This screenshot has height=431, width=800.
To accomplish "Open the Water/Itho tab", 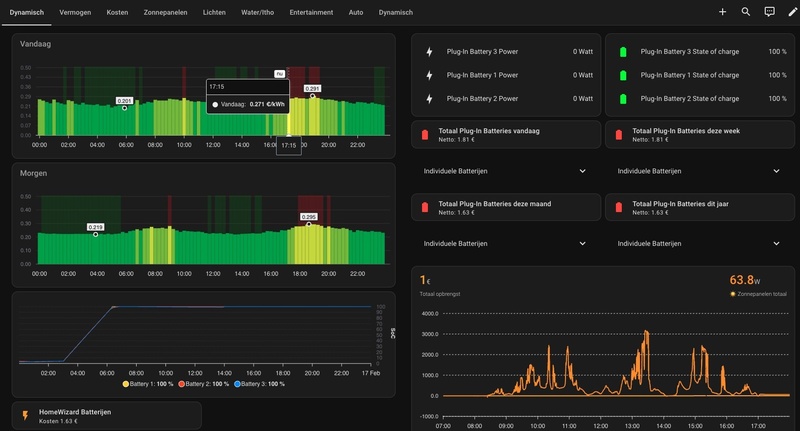I will [258, 12].
